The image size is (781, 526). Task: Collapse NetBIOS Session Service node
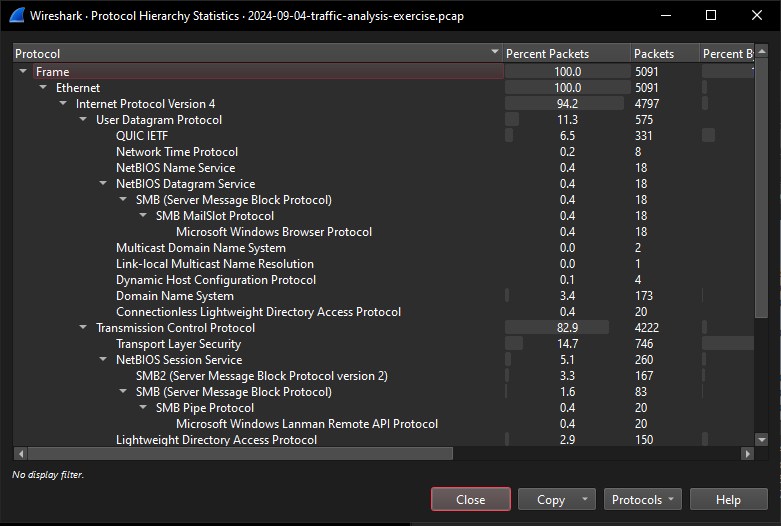(103, 359)
